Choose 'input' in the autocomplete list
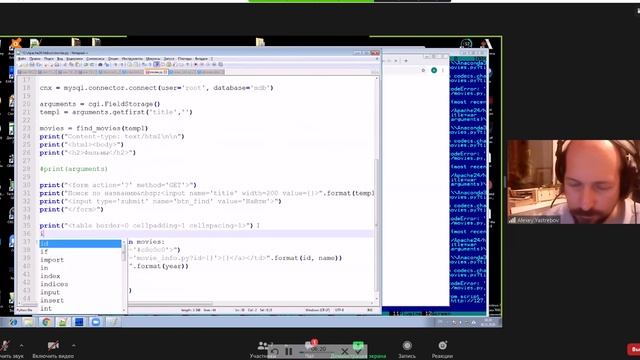The height and width of the screenshot is (360, 640). click(80, 292)
